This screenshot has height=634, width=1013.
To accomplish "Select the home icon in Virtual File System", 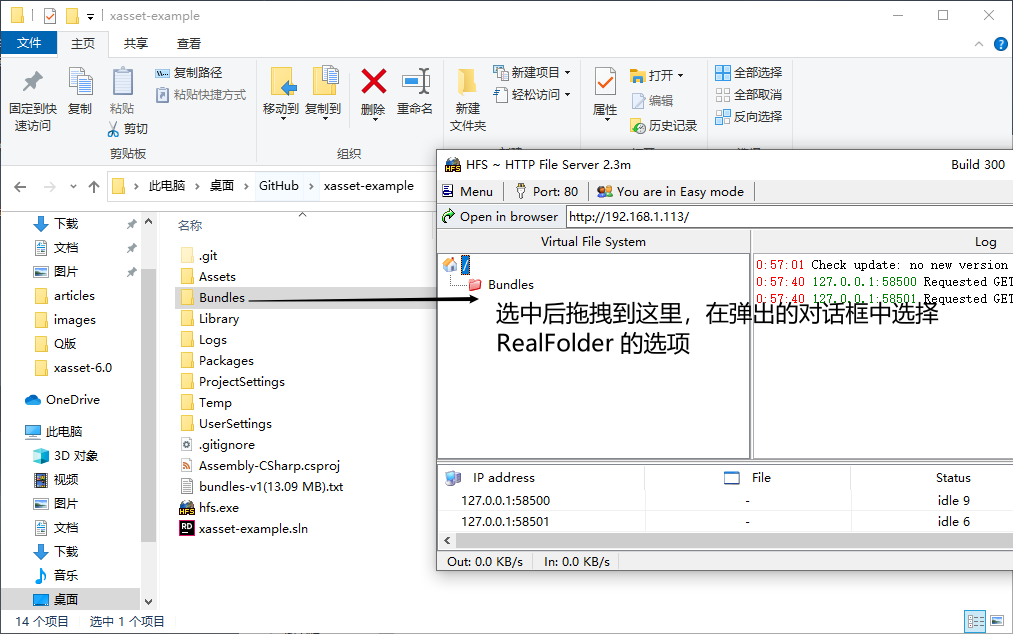I will (x=450, y=263).
